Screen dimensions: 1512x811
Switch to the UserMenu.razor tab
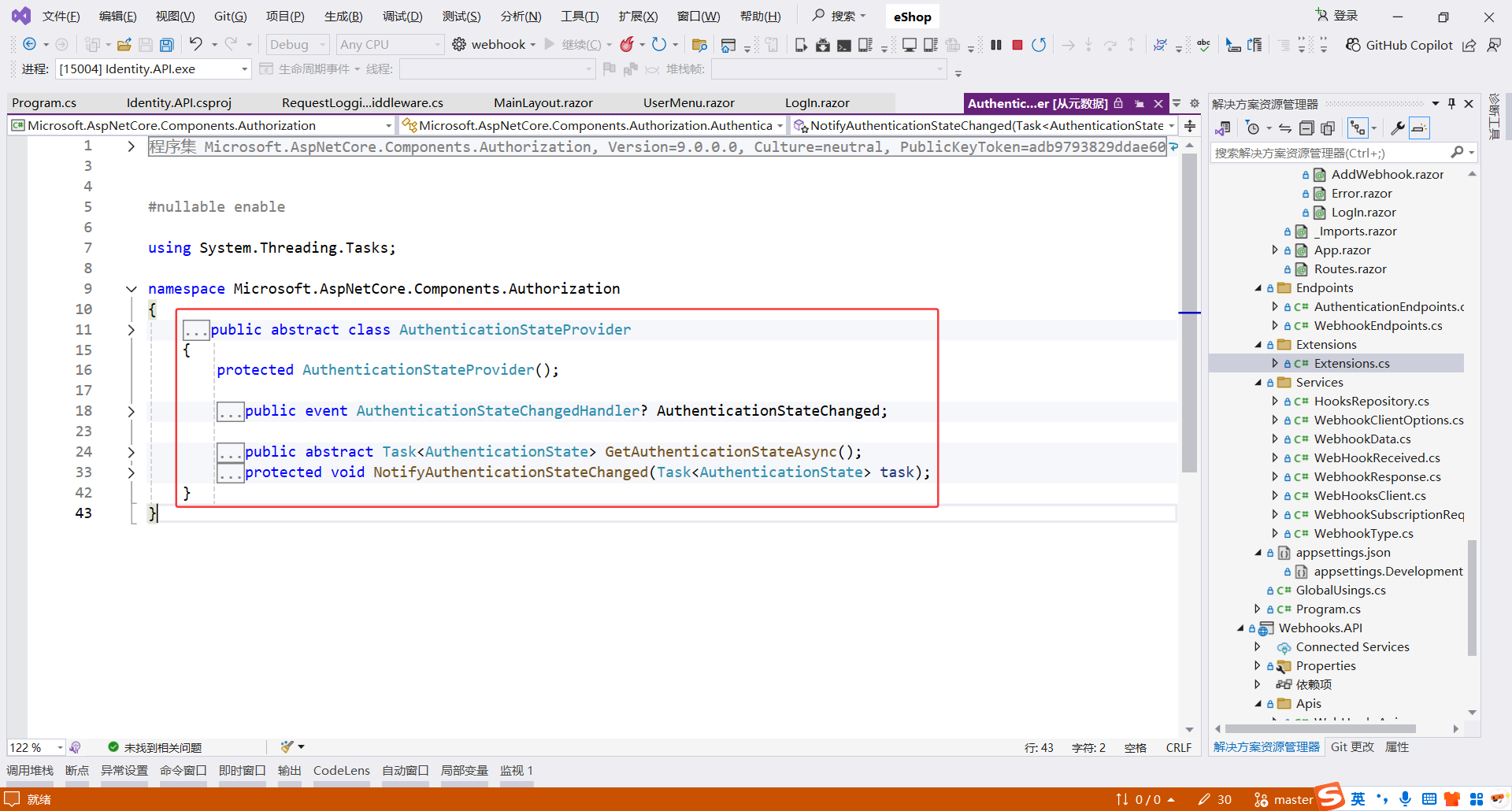pyautogui.click(x=689, y=103)
